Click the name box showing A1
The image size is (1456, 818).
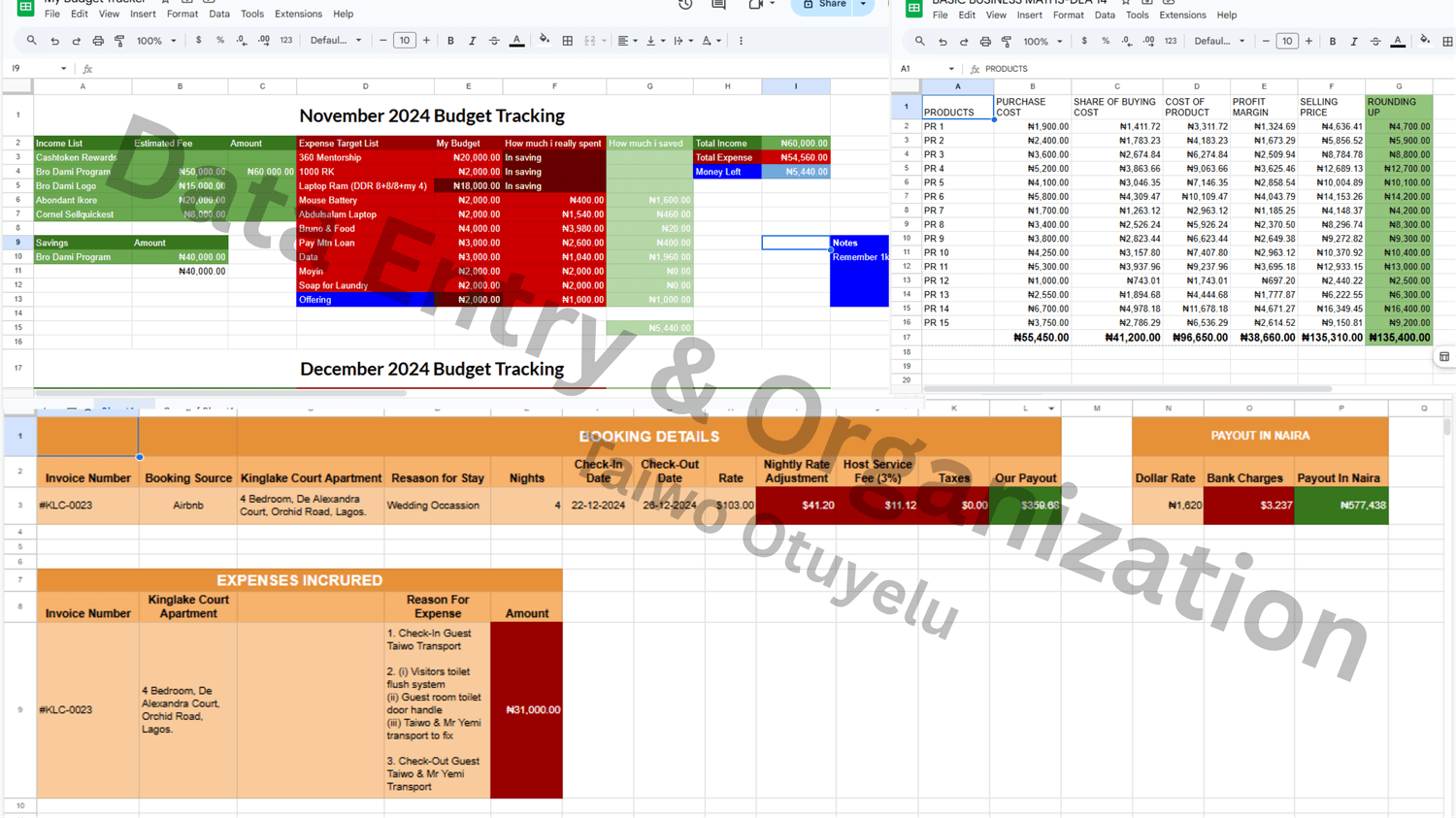923,69
